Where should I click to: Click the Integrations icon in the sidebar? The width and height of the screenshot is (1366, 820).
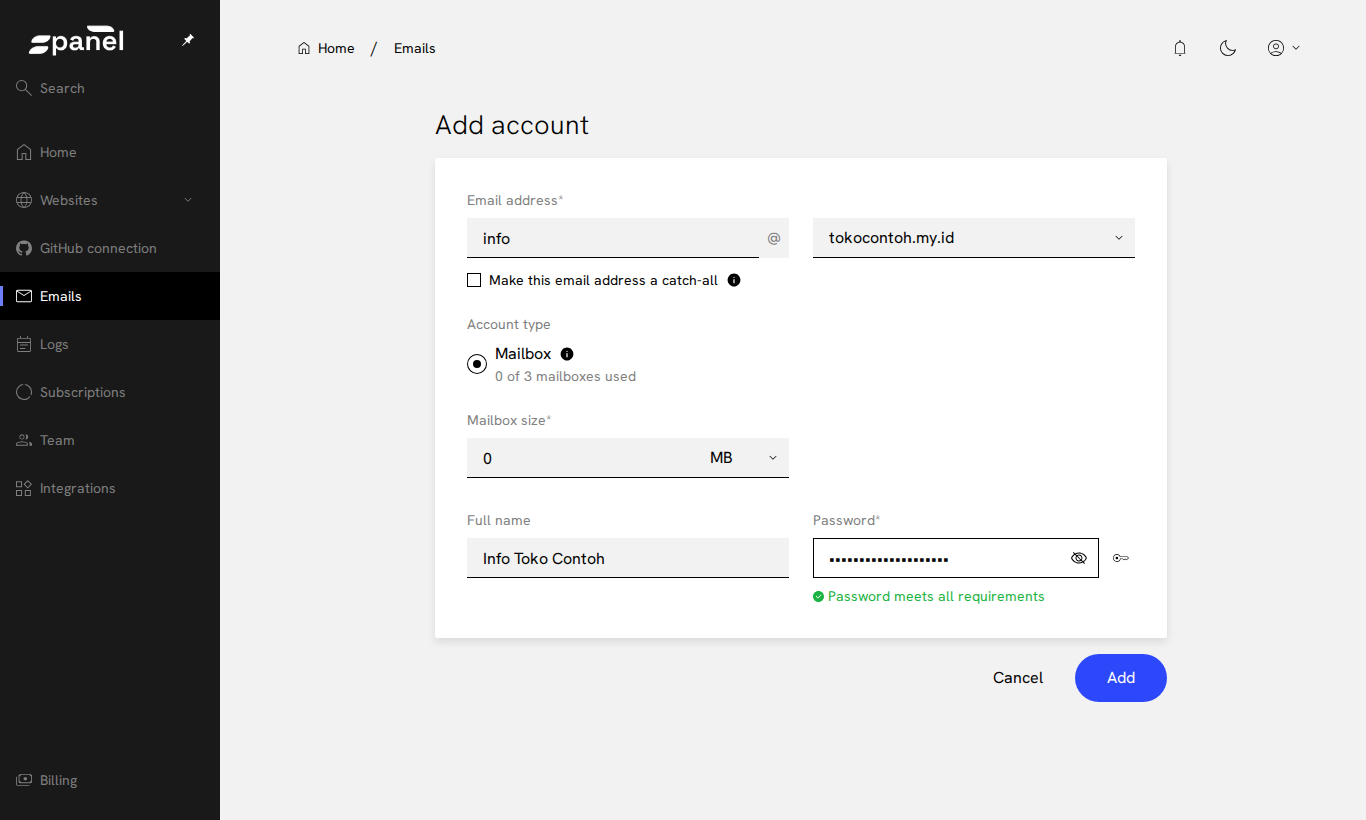coord(24,488)
